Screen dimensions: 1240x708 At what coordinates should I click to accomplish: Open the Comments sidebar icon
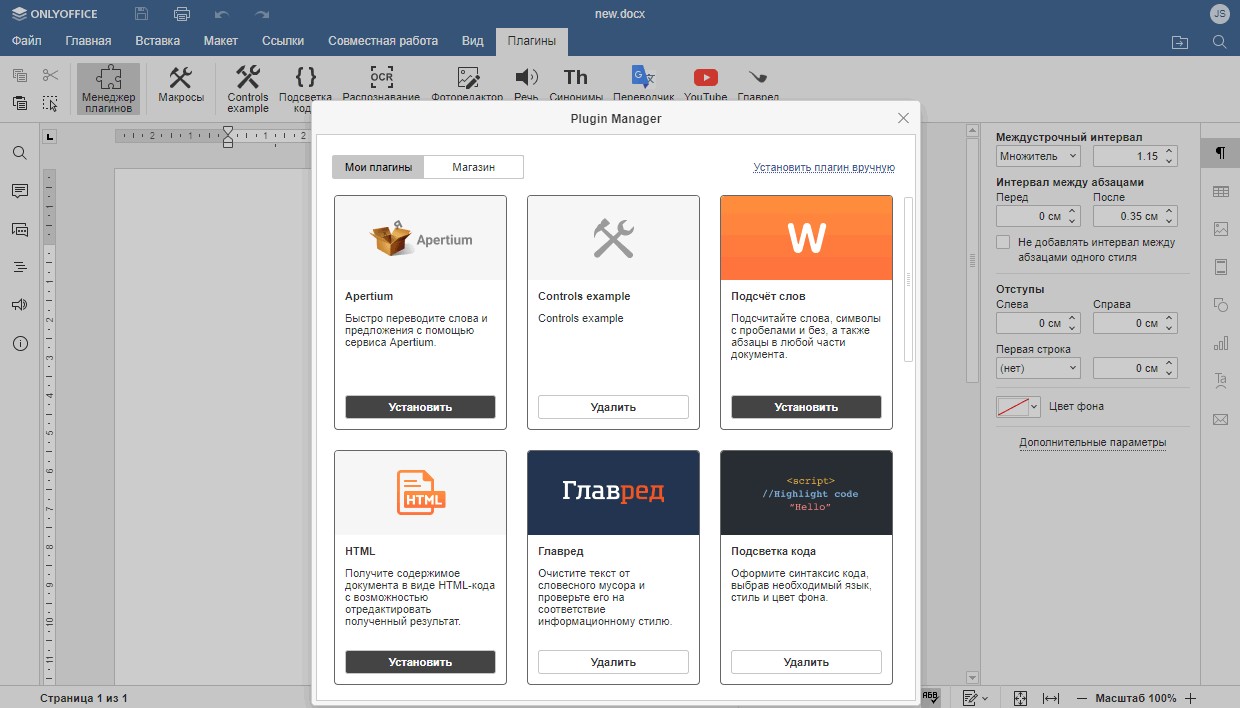click(x=20, y=191)
